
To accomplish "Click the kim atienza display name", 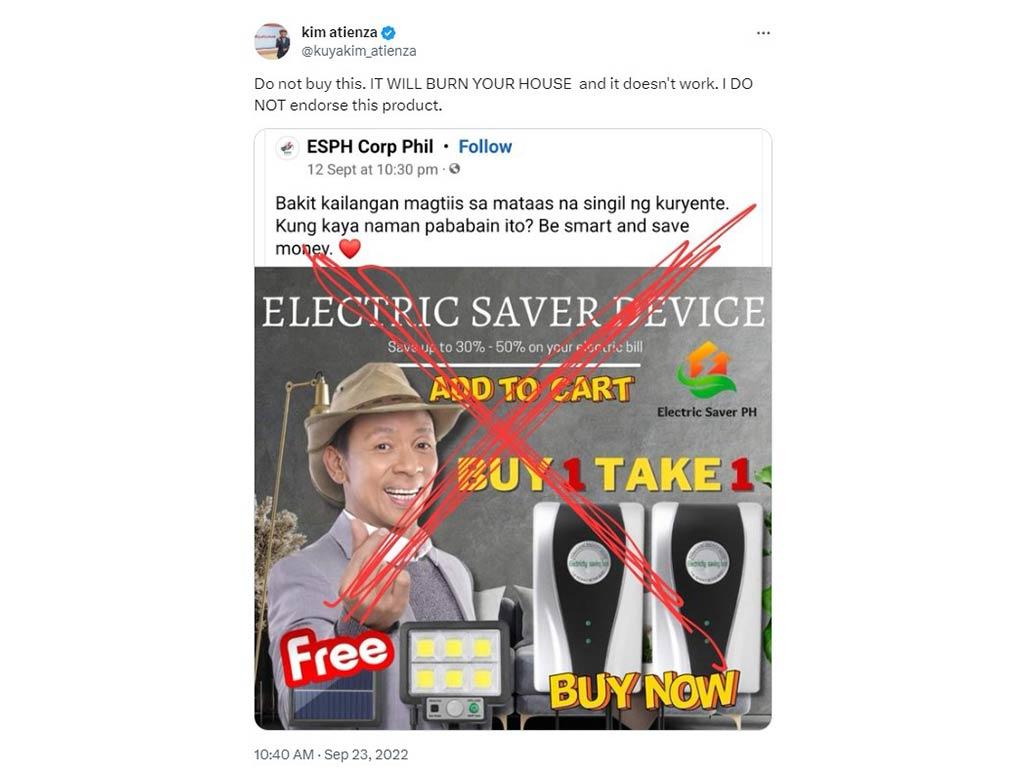I will [x=339, y=32].
